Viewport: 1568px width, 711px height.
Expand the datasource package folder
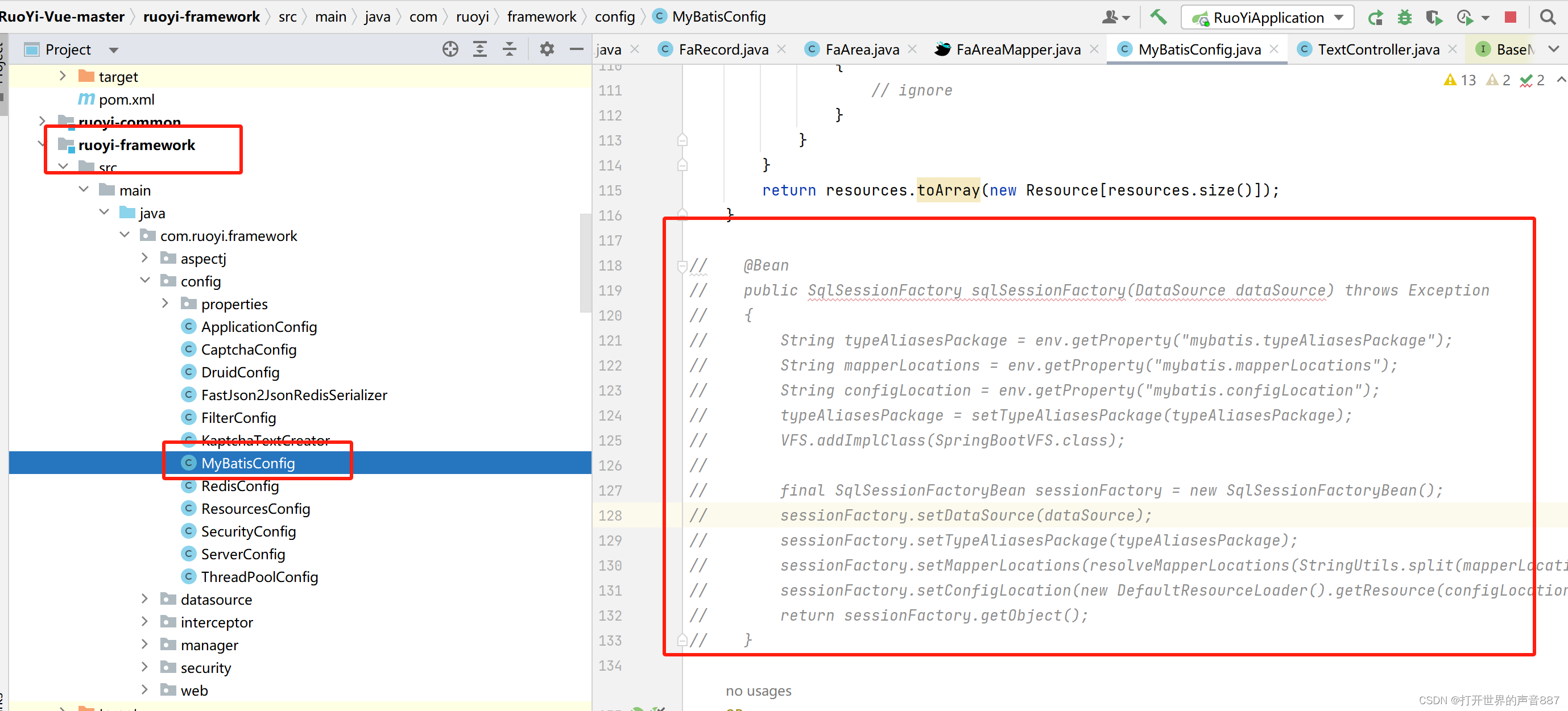pos(145,599)
